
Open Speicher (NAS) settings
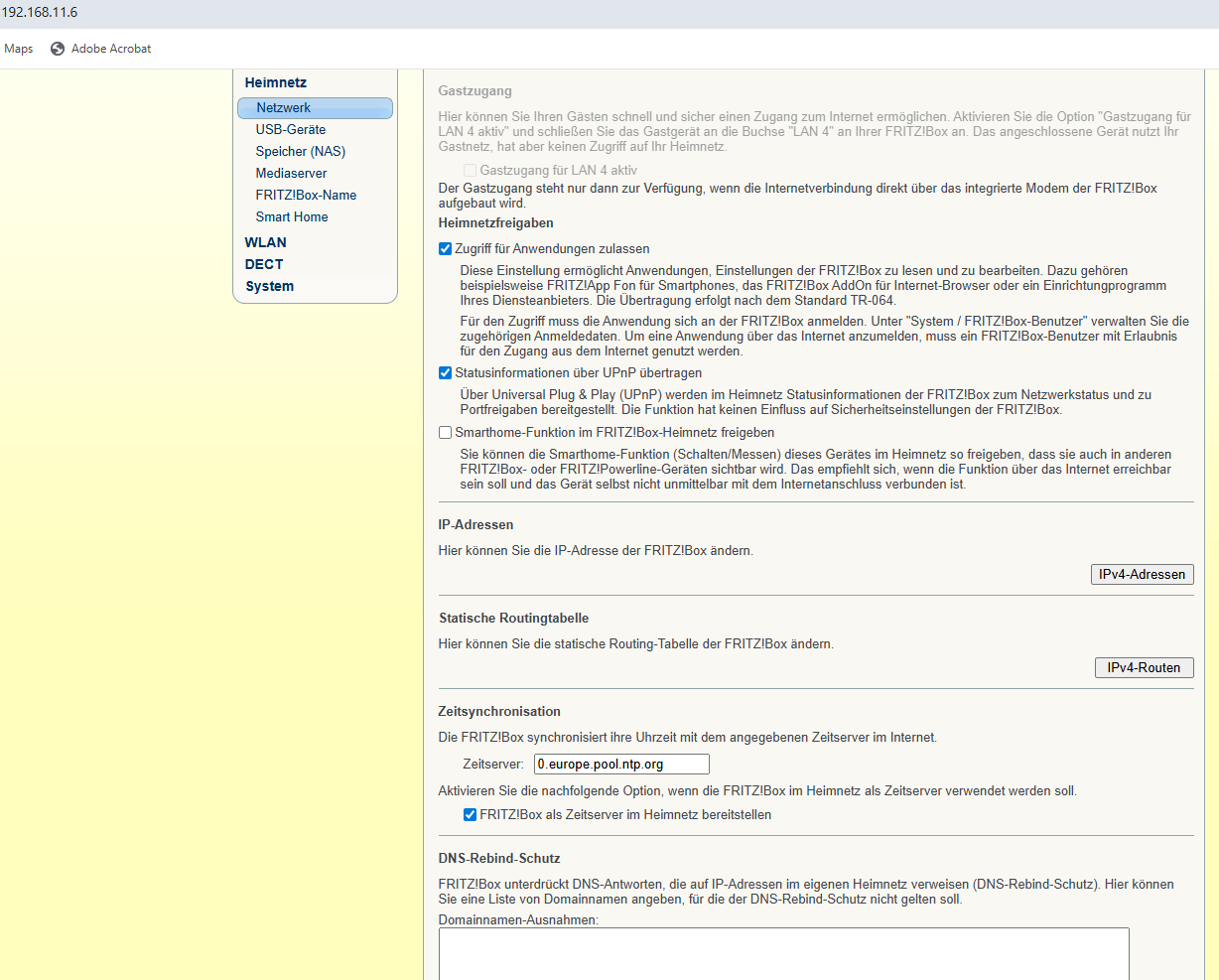click(x=300, y=152)
